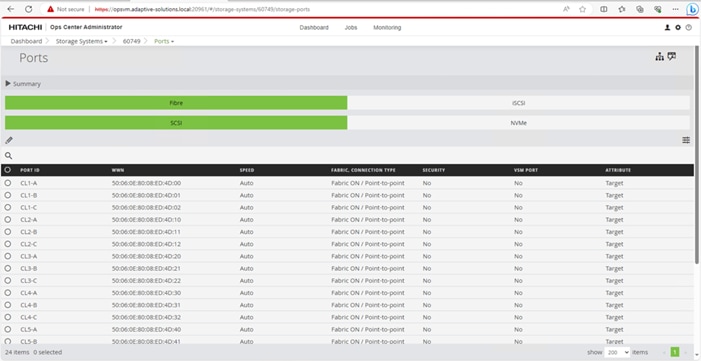Click the browser address bar URL
The height and width of the screenshot is (361, 701).
pos(202,9)
